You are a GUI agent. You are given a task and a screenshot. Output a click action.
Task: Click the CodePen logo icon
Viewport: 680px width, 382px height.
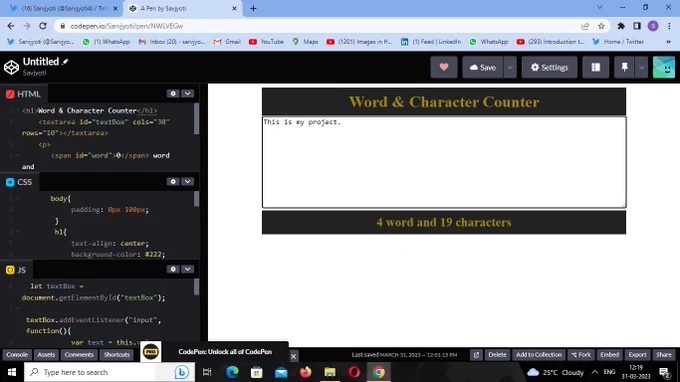tap(11, 67)
